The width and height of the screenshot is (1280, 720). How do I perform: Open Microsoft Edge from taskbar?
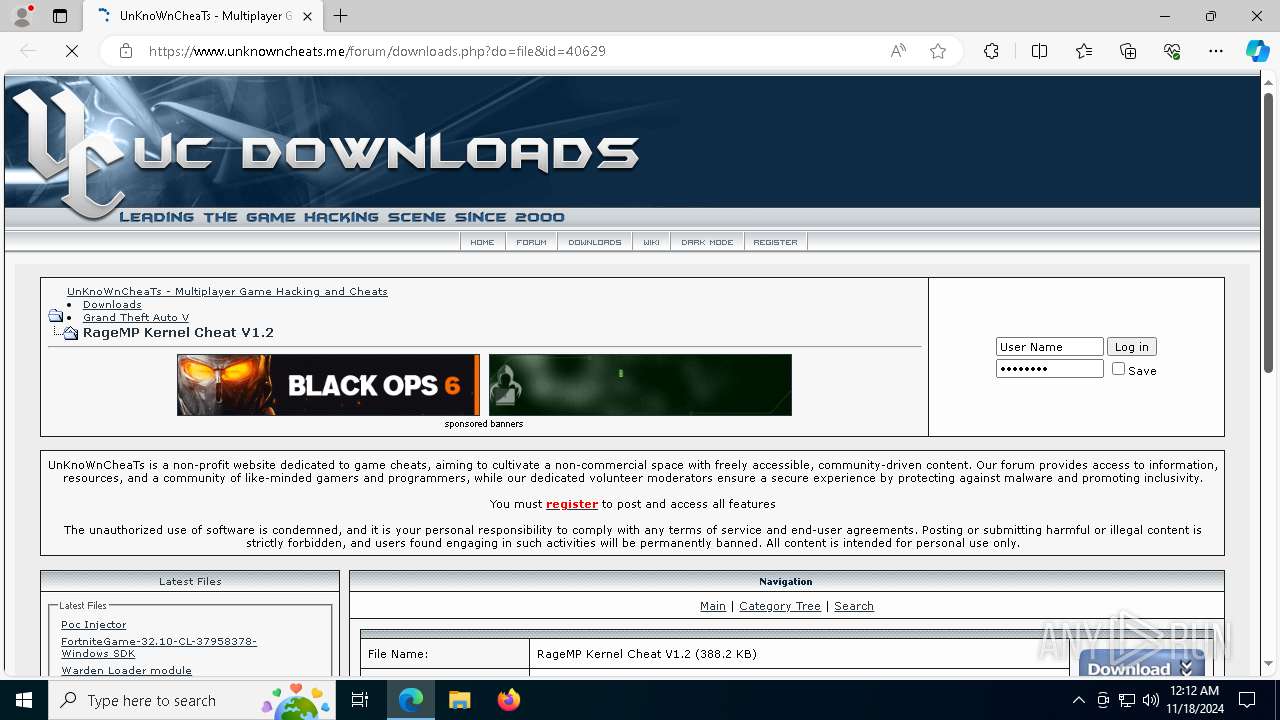tap(411, 700)
